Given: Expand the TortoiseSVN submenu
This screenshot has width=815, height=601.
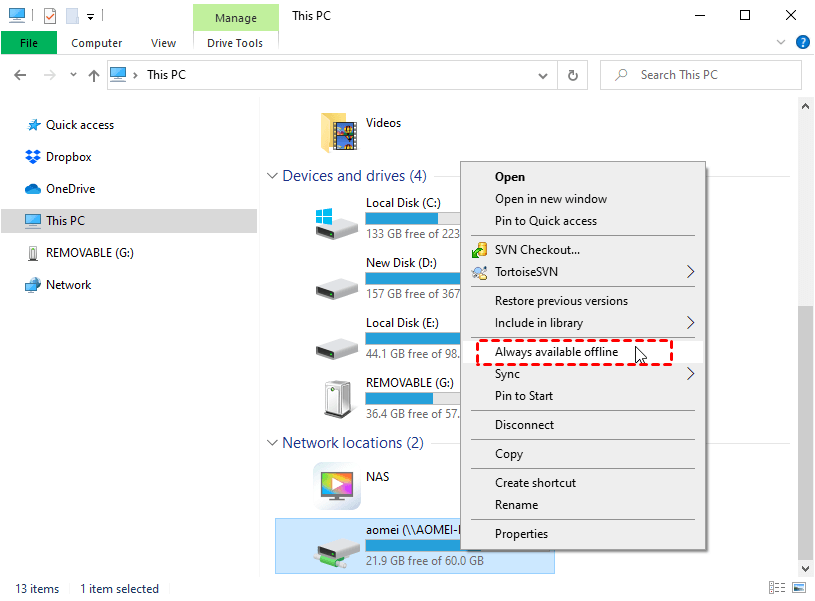Looking at the screenshot, I should pos(689,271).
